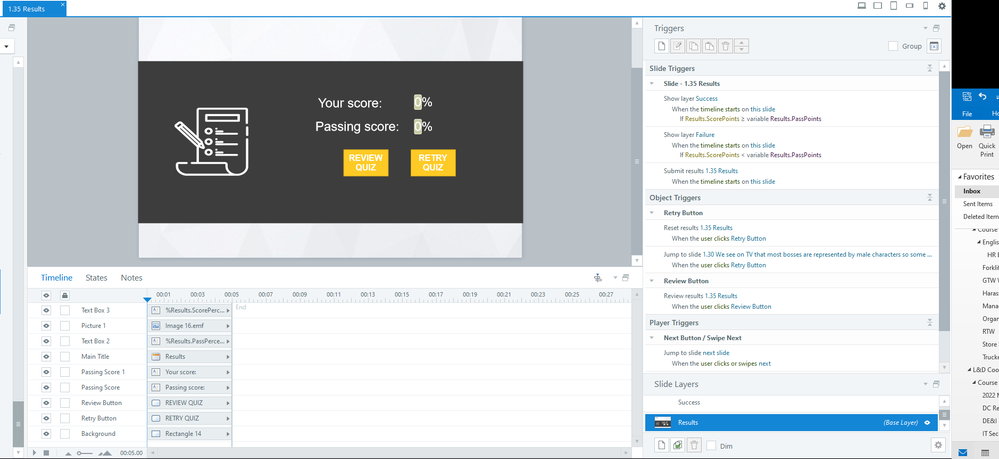Click the REVIEW QUIZ button on slide
The image size is (999, 459).
pyautogui.click(x=366, y=163)
